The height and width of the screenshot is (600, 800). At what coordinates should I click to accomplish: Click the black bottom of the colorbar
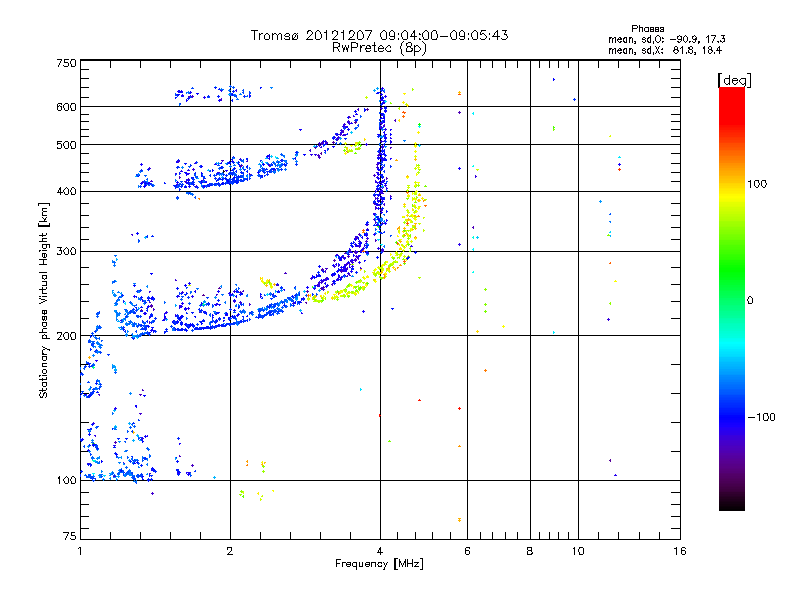[x=732, y=504]
